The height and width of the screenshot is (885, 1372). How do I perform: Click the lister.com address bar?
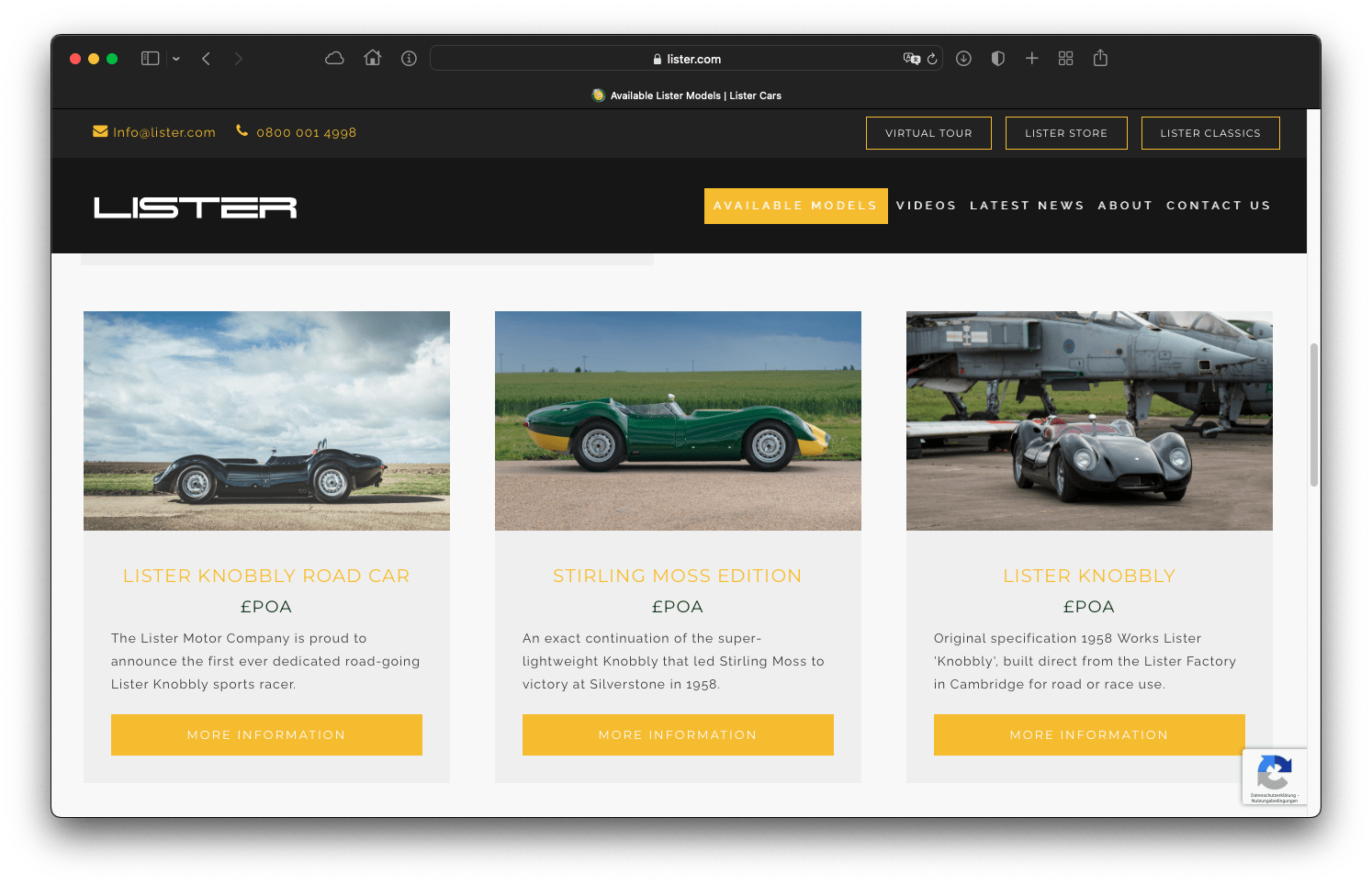coord(686,59)
